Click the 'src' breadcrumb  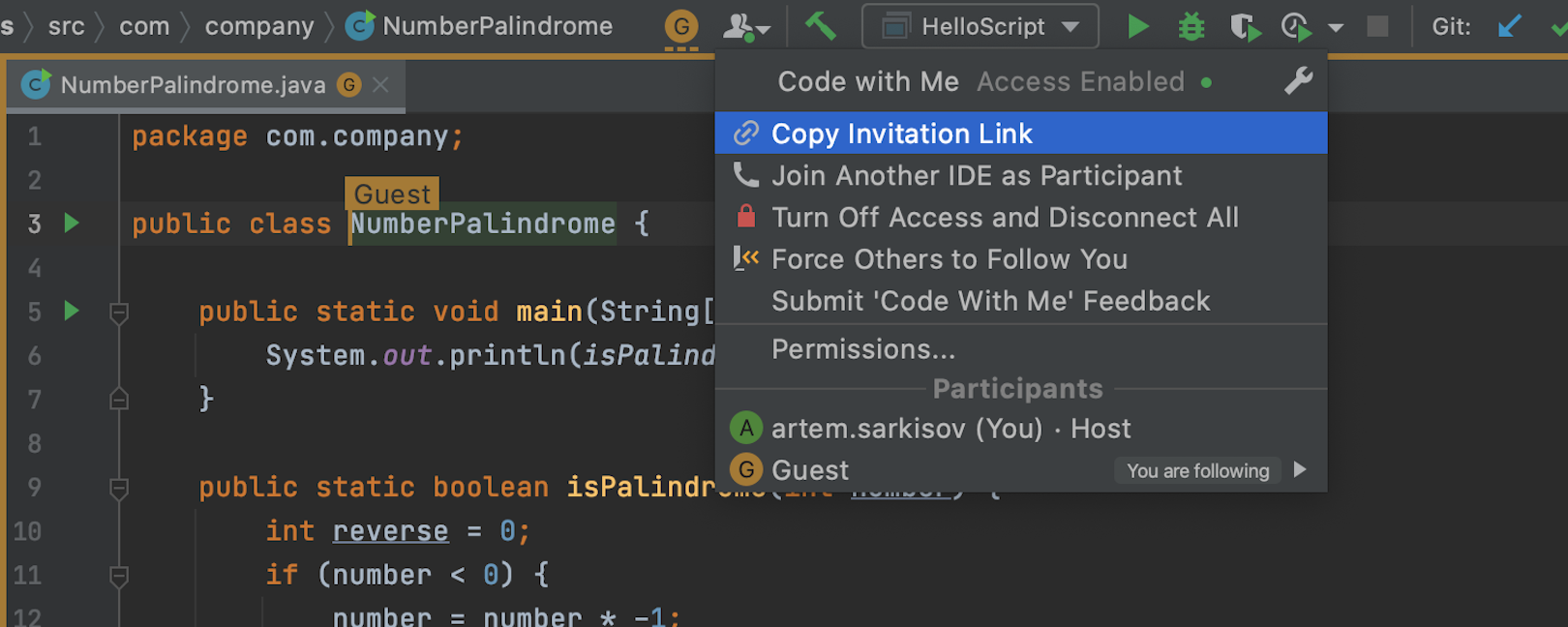67,26
